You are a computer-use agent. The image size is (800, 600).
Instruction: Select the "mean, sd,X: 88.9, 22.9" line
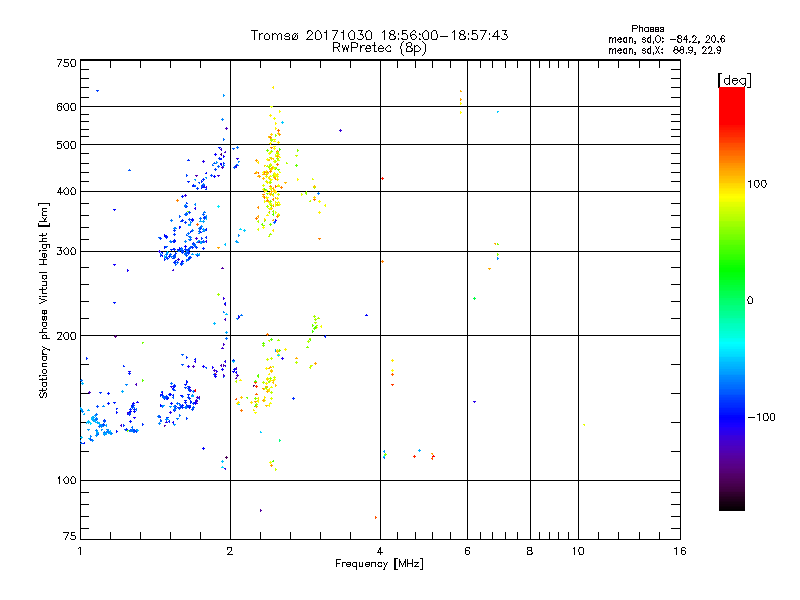(x=664, y=50)
